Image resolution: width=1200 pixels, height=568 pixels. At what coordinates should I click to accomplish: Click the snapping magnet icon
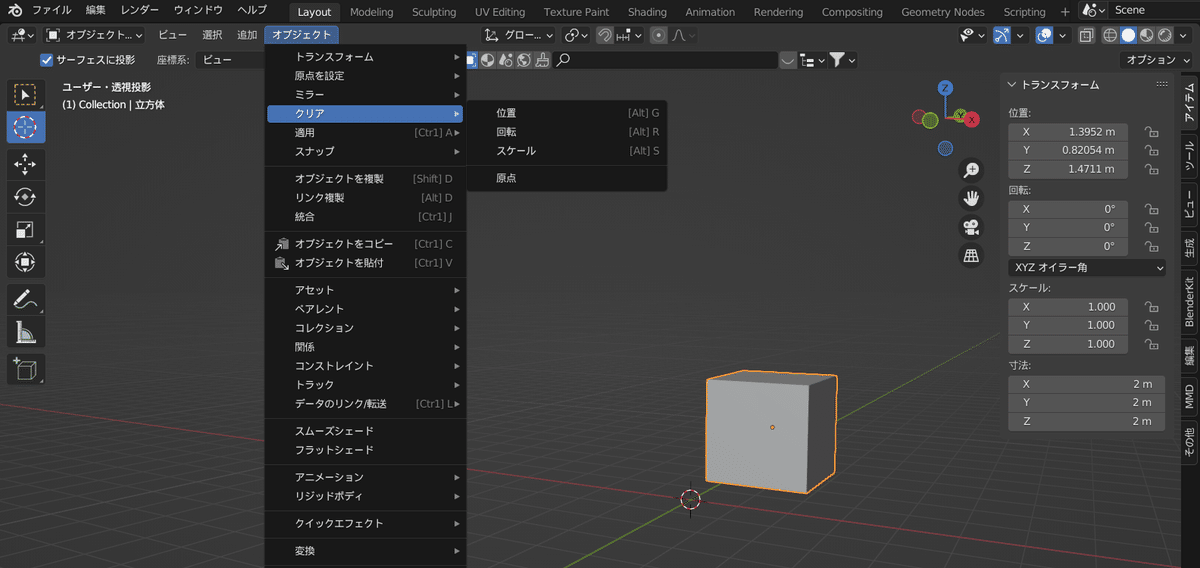tap(604, 35)
